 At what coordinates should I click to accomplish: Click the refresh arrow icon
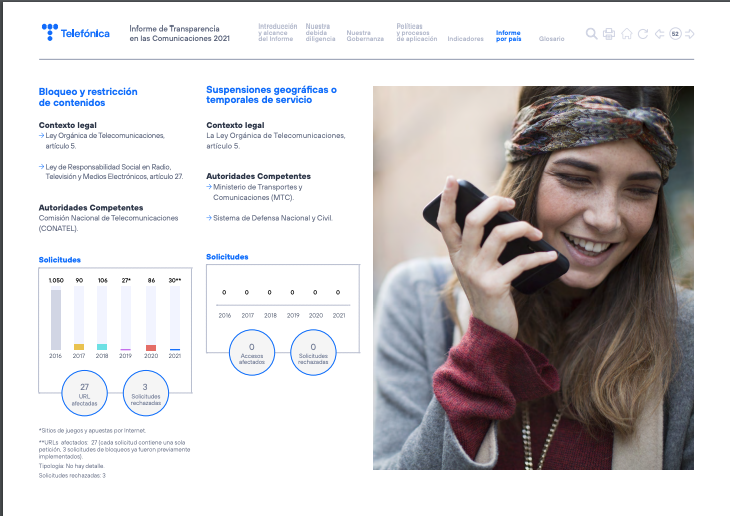pyautogui.click(x=642, y=34)
